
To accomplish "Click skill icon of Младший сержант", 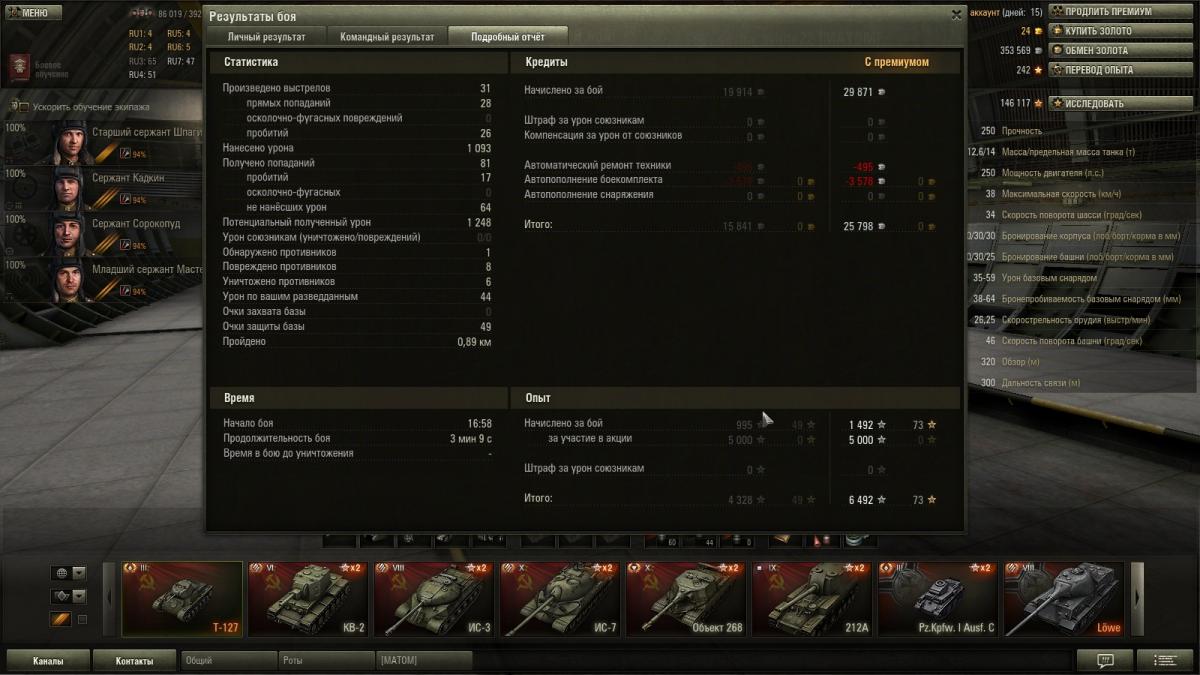I will pos(125,291).
